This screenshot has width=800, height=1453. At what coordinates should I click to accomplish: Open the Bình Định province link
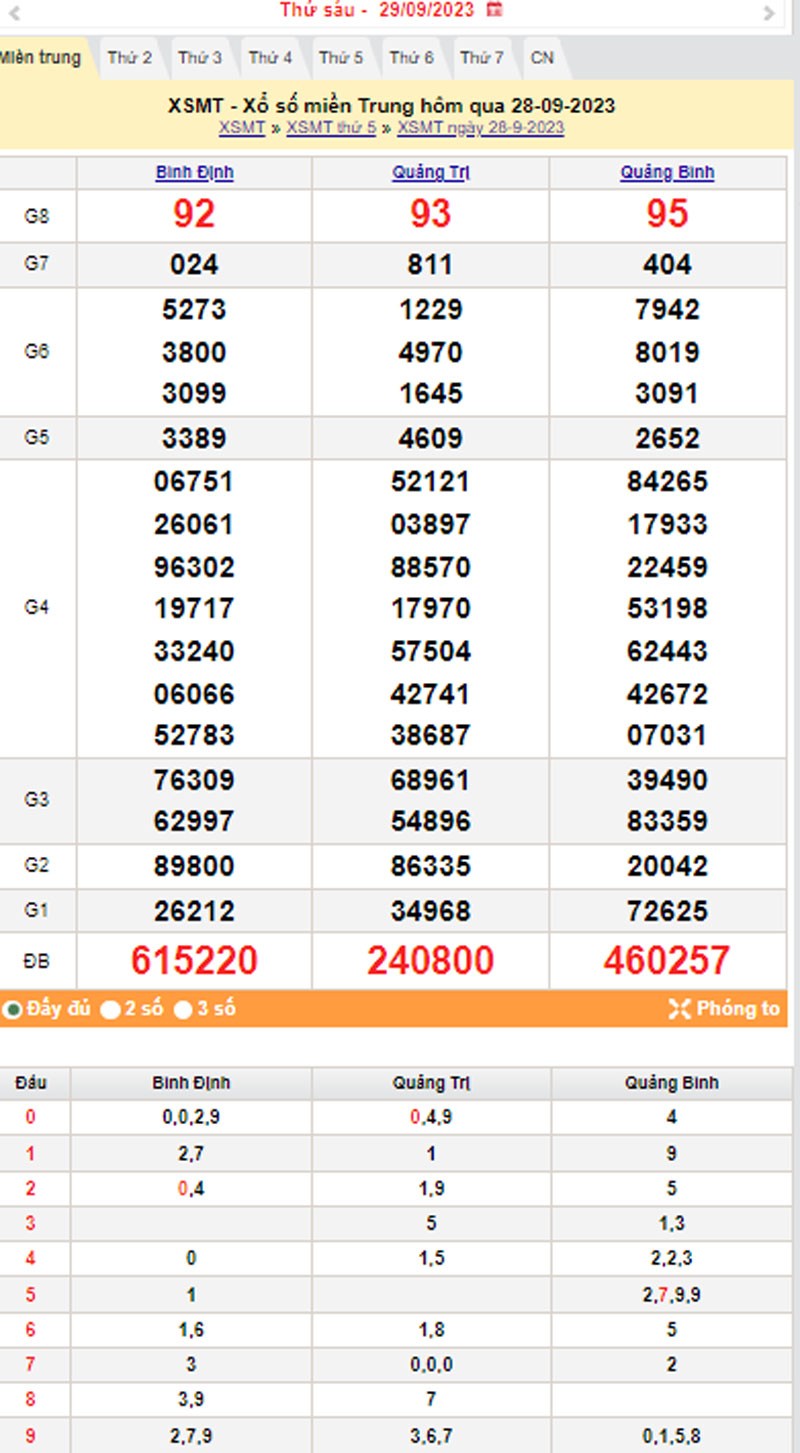pyautogui.click(x=194, y=172)
